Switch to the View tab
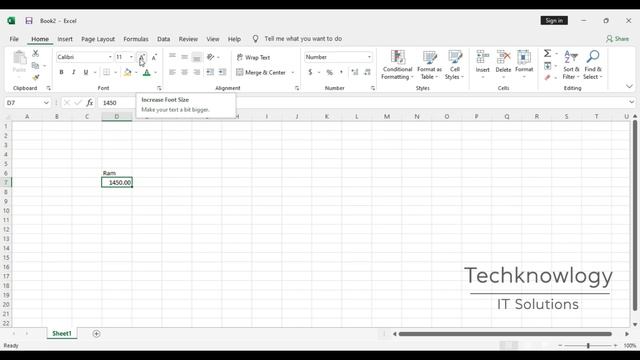The image size is (640, 360). click(x=213, y=39)
